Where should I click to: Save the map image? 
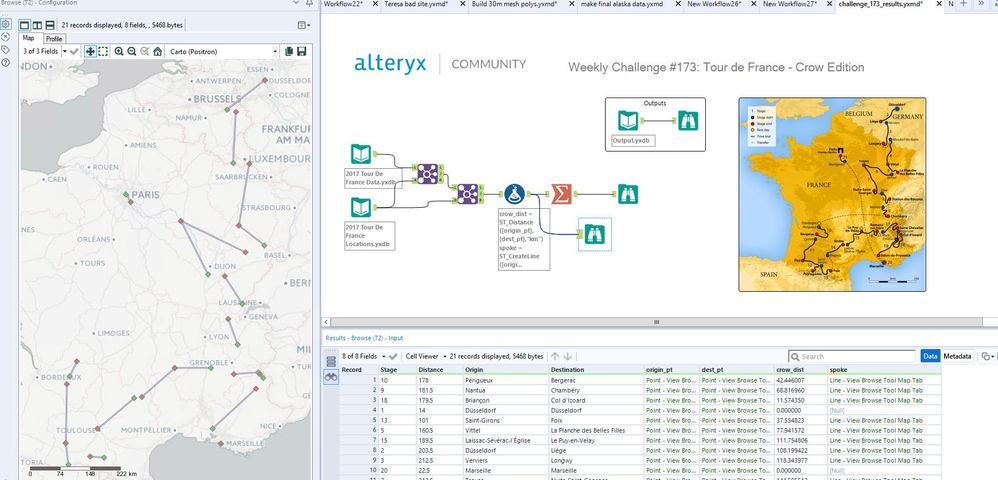(x=302, y=52)
